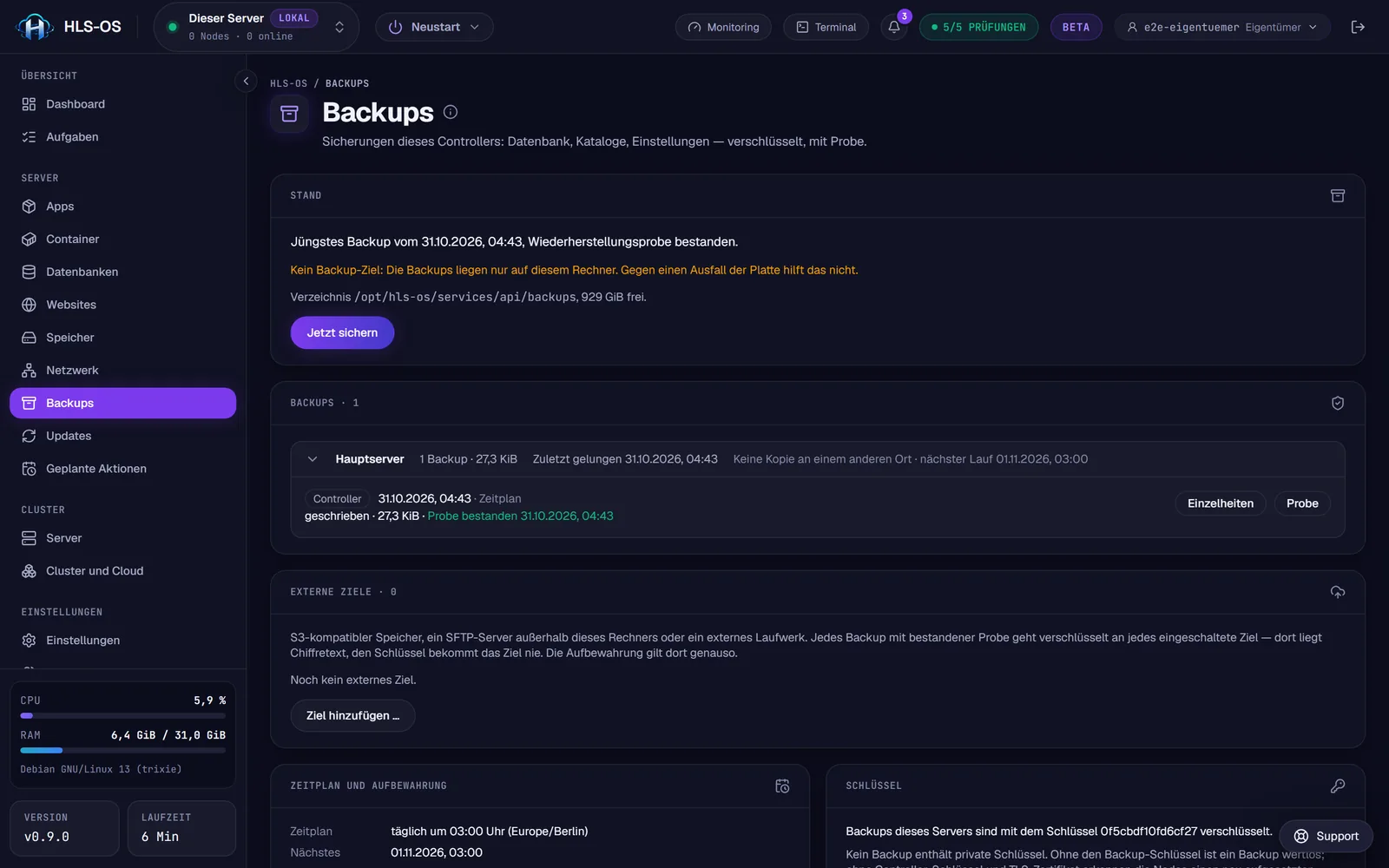The image size is (1389, 868).
Task: Click the cloud upload icon in Externe Ziele
Action: tap(1338, 592)
